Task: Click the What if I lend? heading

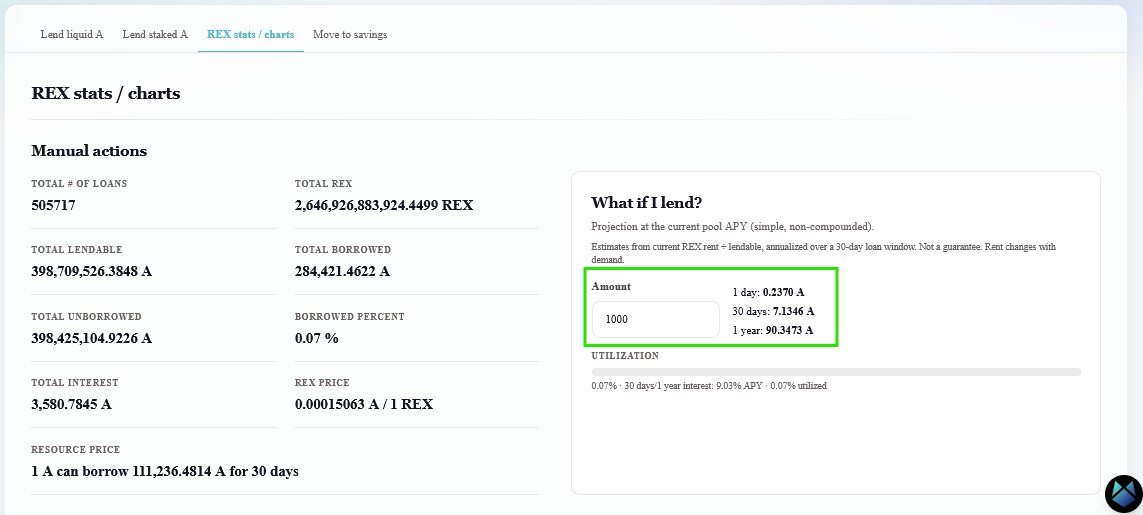Action: pos(647,203)
